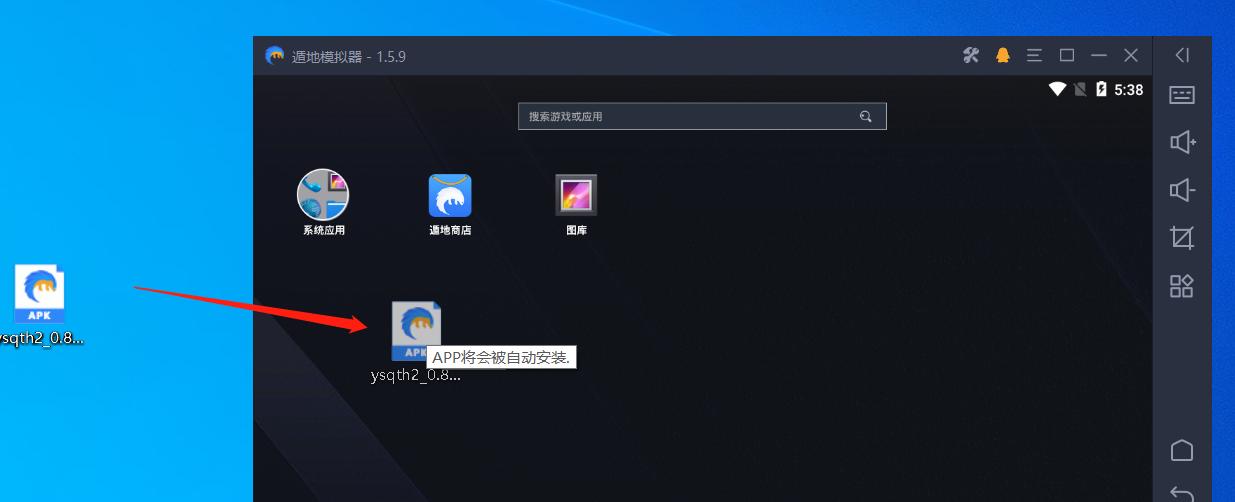Click the Wi-Fi status icon
This screenshot has width=1235, height=502.
(x=1057, y=89)
